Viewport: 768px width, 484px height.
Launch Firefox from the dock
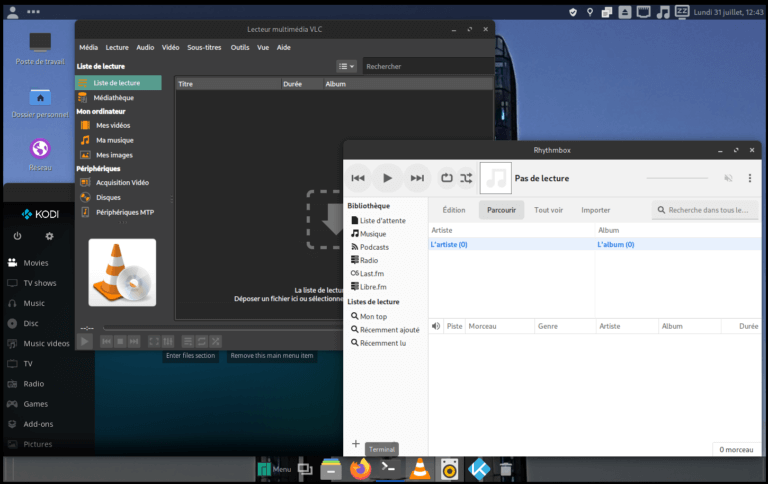pos(360,468)
